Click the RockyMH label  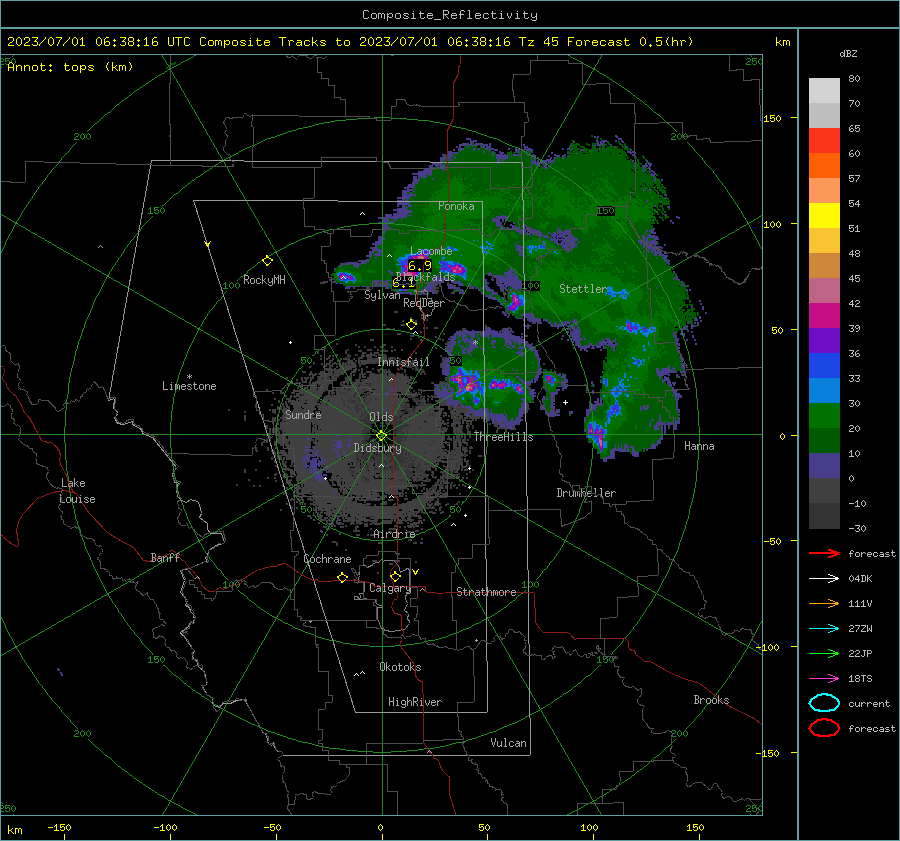[264, 280]
